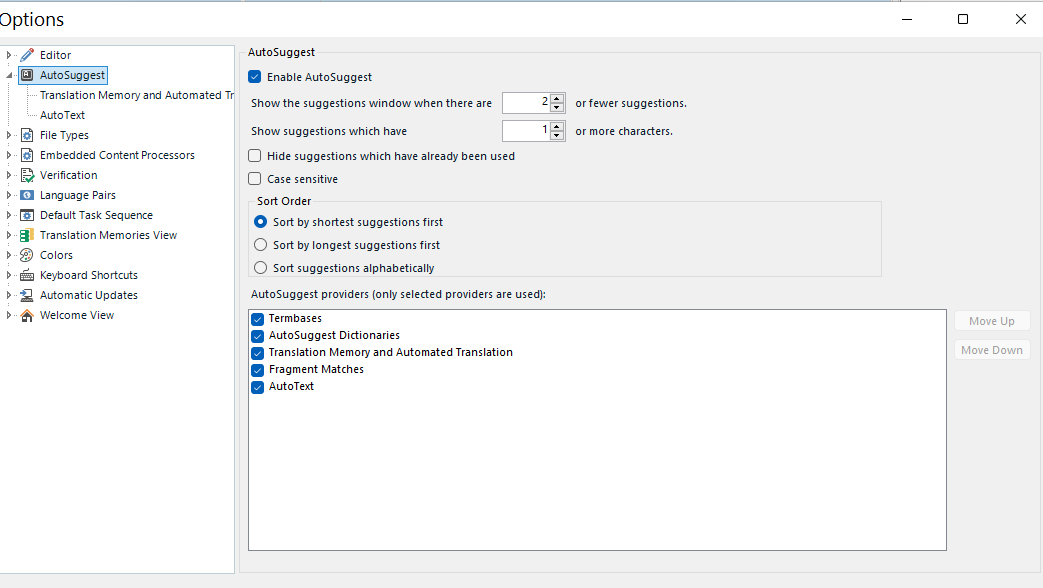Click the Language Pairs icon
The height and width of the screenshot is (588, 1043).
[x=27, y=195]
